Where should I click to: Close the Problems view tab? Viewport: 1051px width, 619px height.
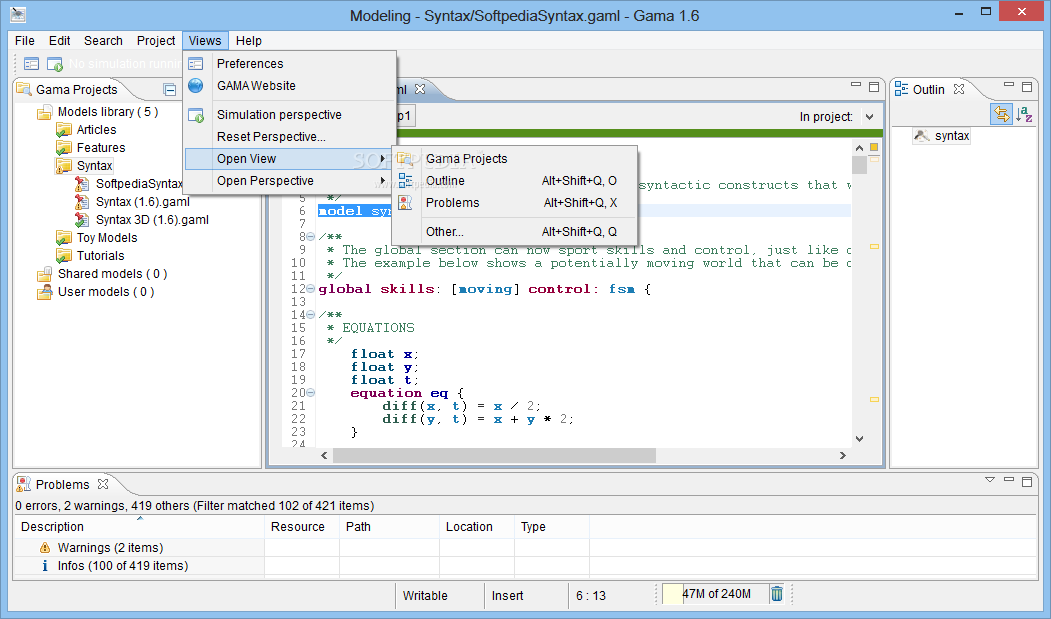tap(103, 484)
